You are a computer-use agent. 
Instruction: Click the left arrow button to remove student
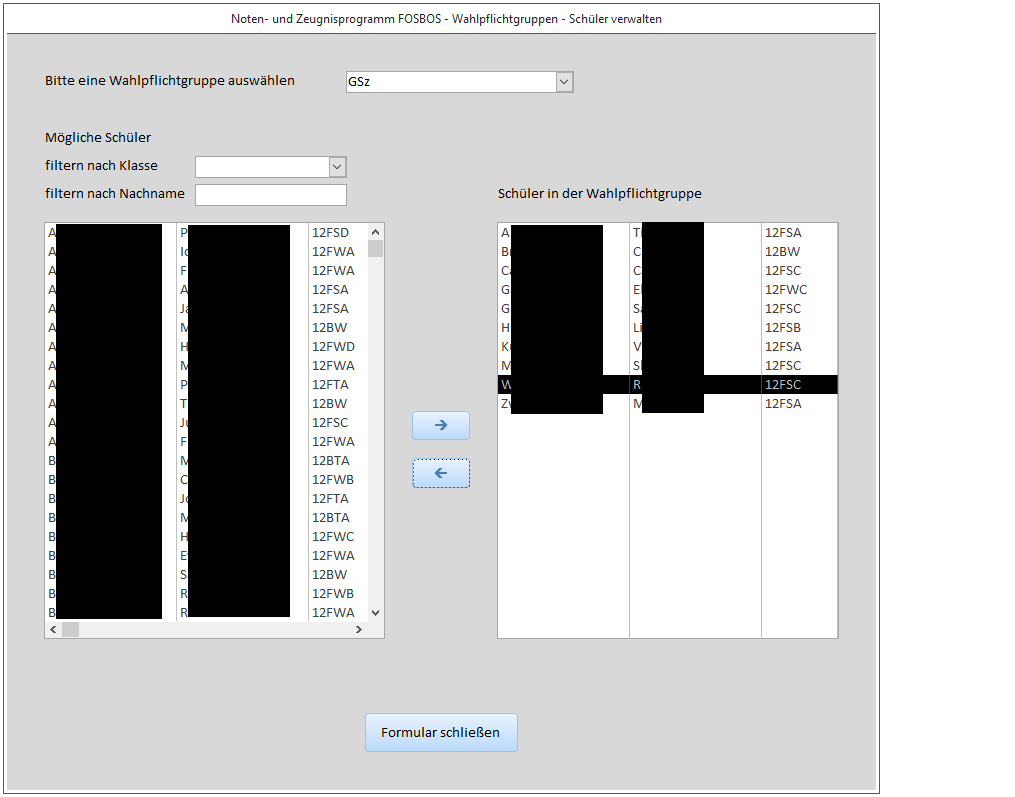[x=441, y=473]
